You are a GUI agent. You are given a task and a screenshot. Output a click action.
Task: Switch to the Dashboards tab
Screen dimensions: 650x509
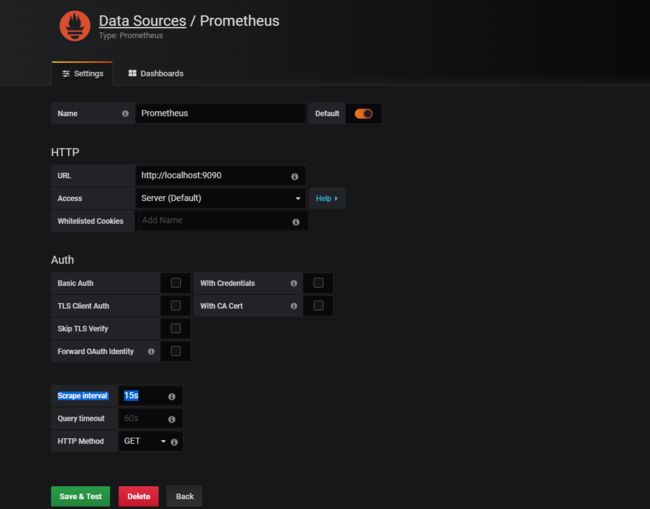pyautogui.click(x=156, y=74)
